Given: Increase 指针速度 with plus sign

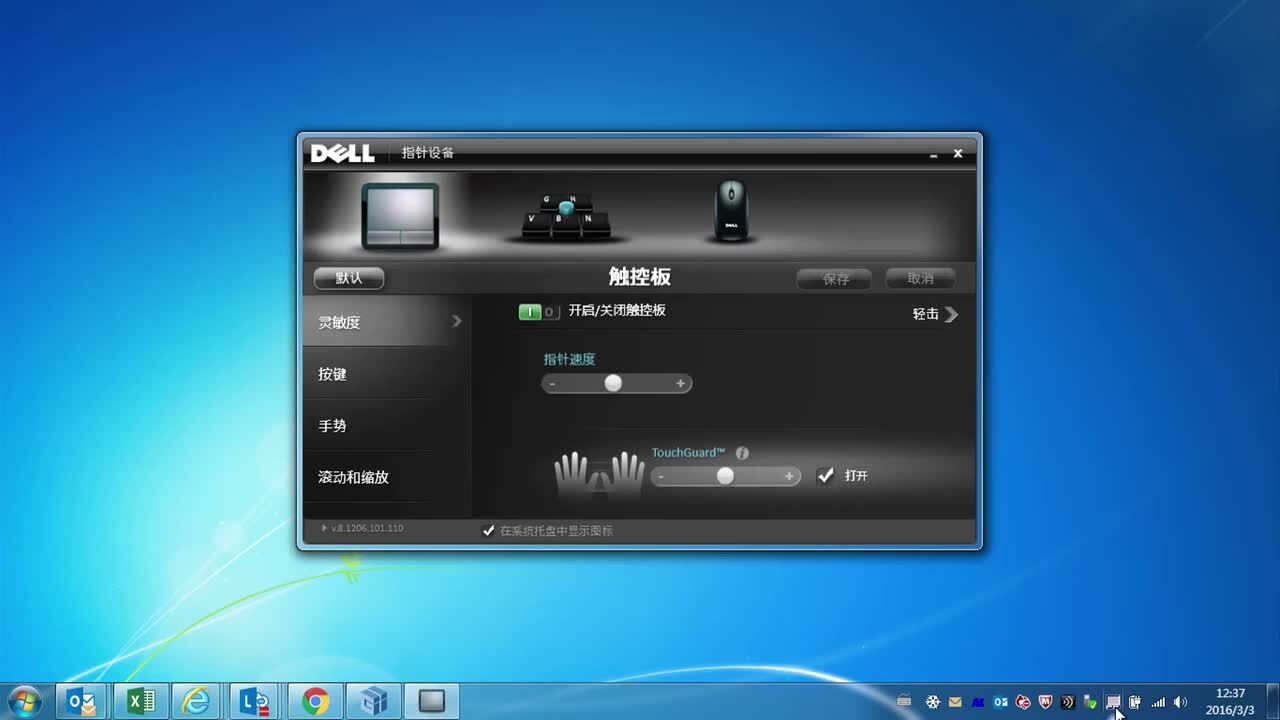Looking at the screenshot, I should coord(680,384).
